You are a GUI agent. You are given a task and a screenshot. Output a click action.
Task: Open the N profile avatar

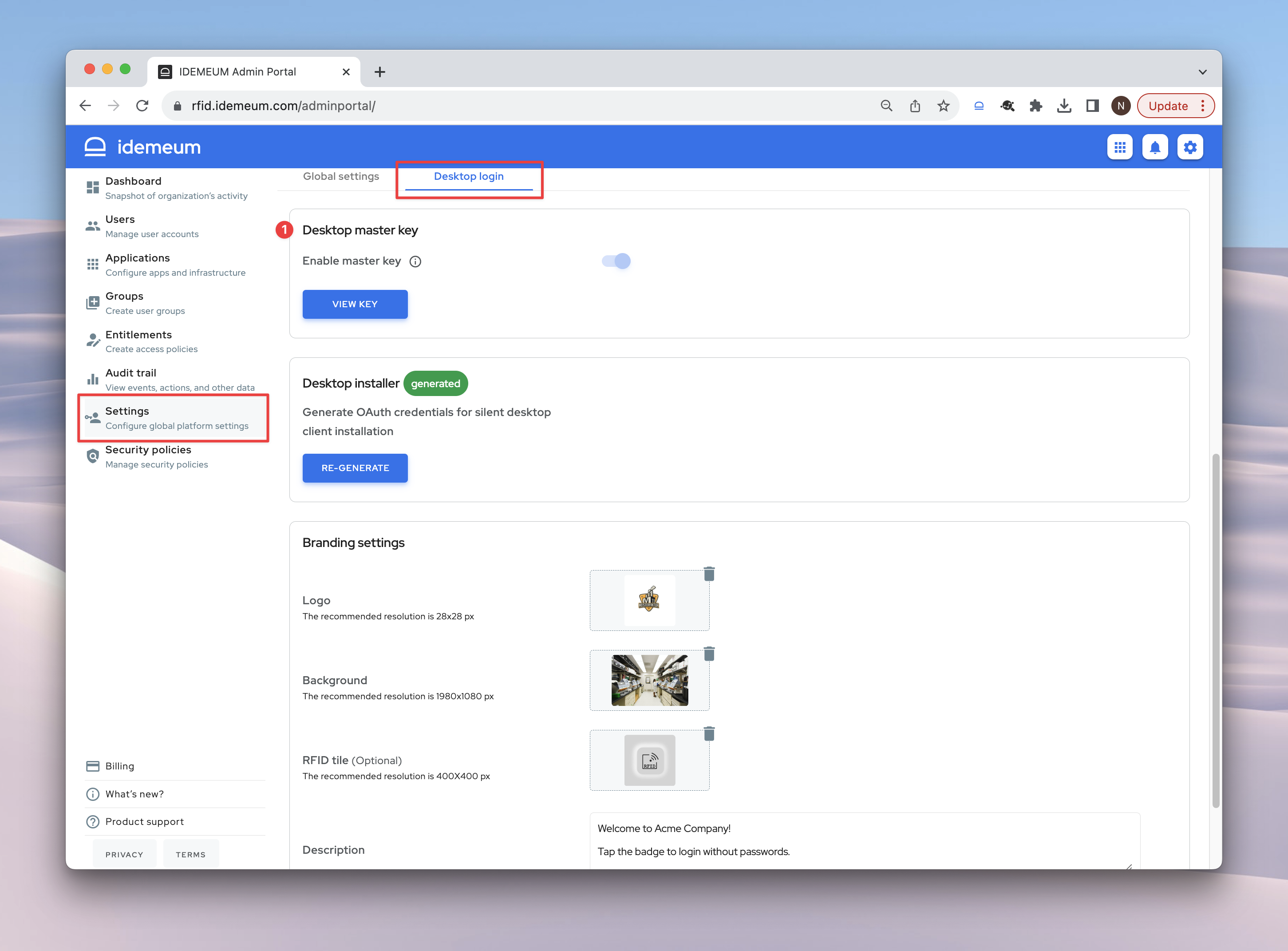1121,106
